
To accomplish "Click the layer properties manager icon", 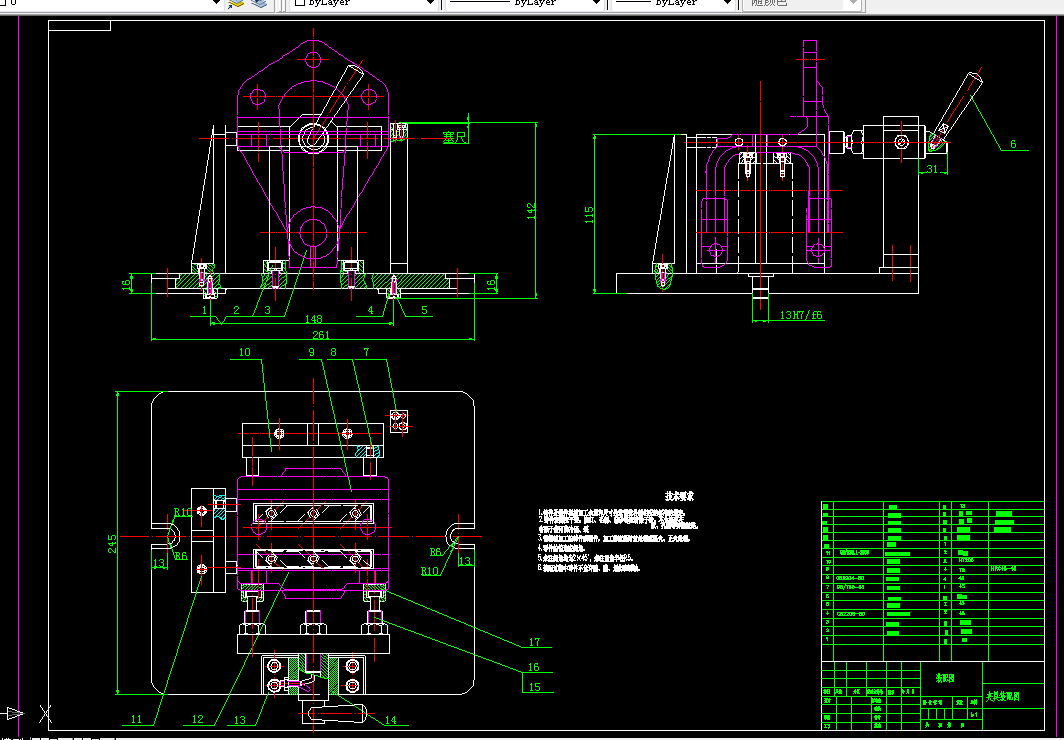I will point(236,3).
